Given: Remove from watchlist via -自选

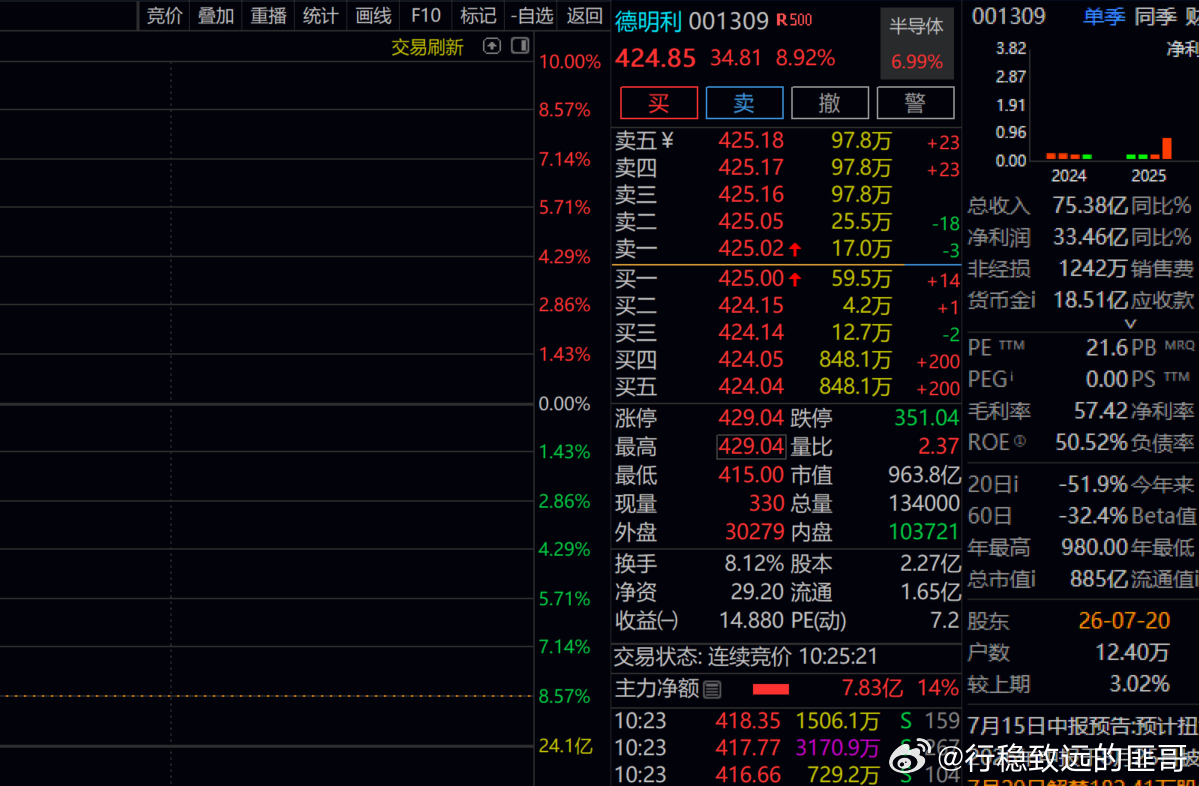Looking at the screenshot, I should [x=532, y=15].
